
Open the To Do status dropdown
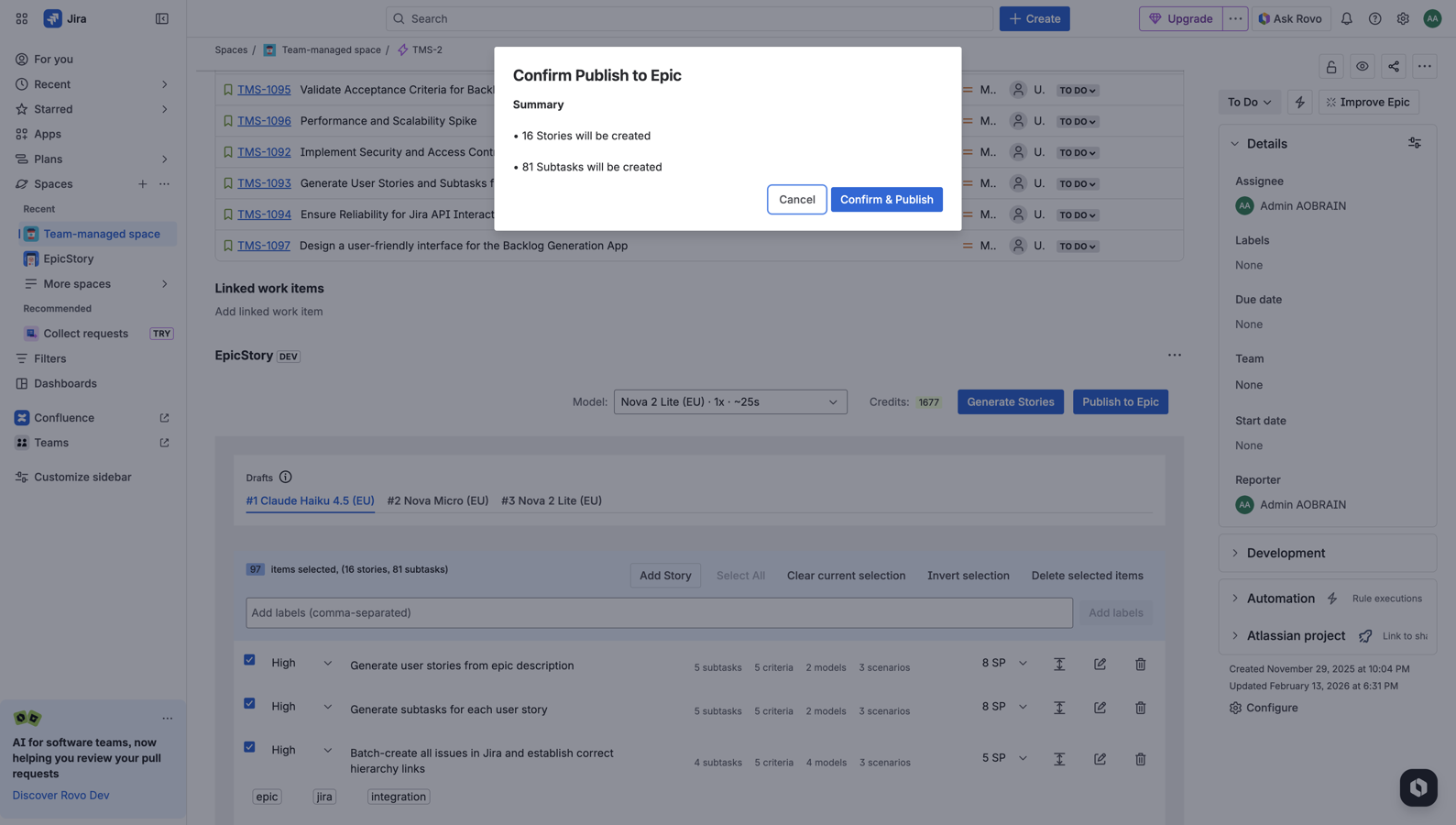[x=1249, y=102]
